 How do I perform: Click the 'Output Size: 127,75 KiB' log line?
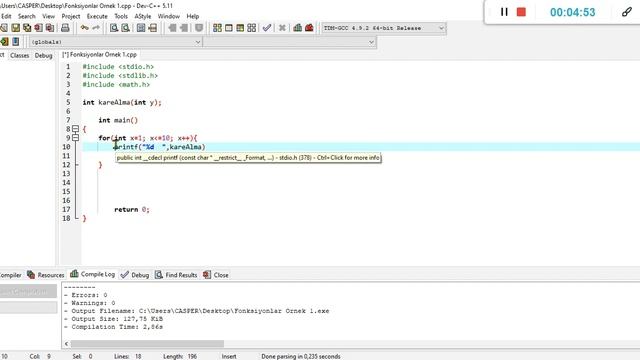click(113, 319)
